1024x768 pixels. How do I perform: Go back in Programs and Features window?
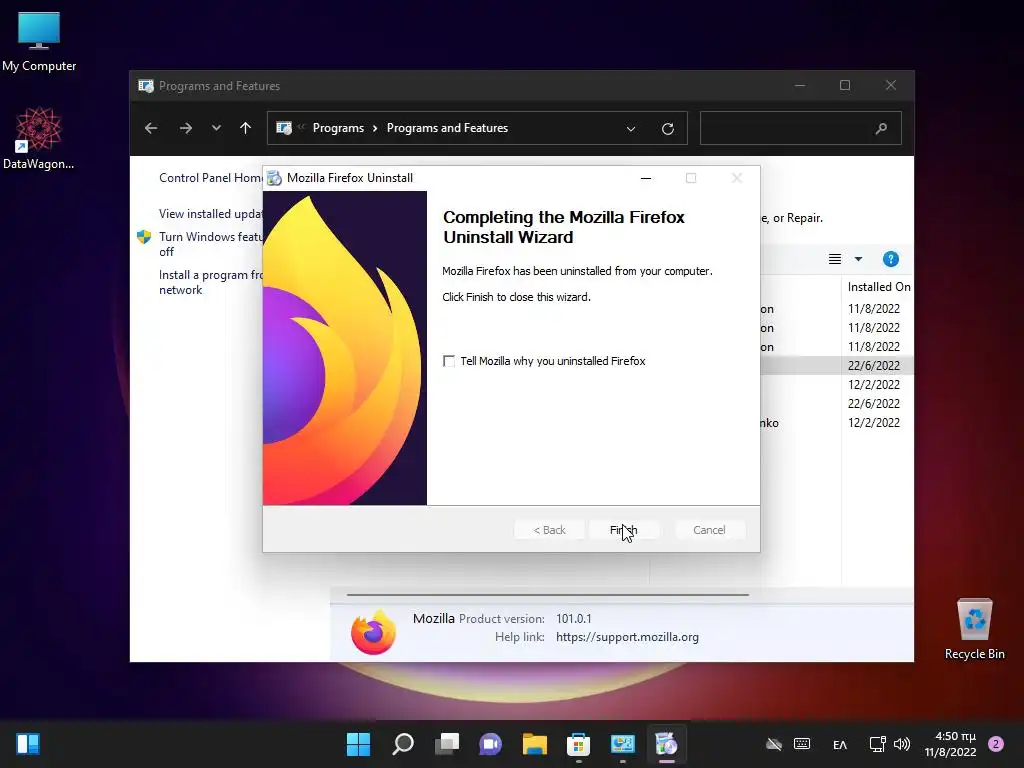click(x=151, y=128)
